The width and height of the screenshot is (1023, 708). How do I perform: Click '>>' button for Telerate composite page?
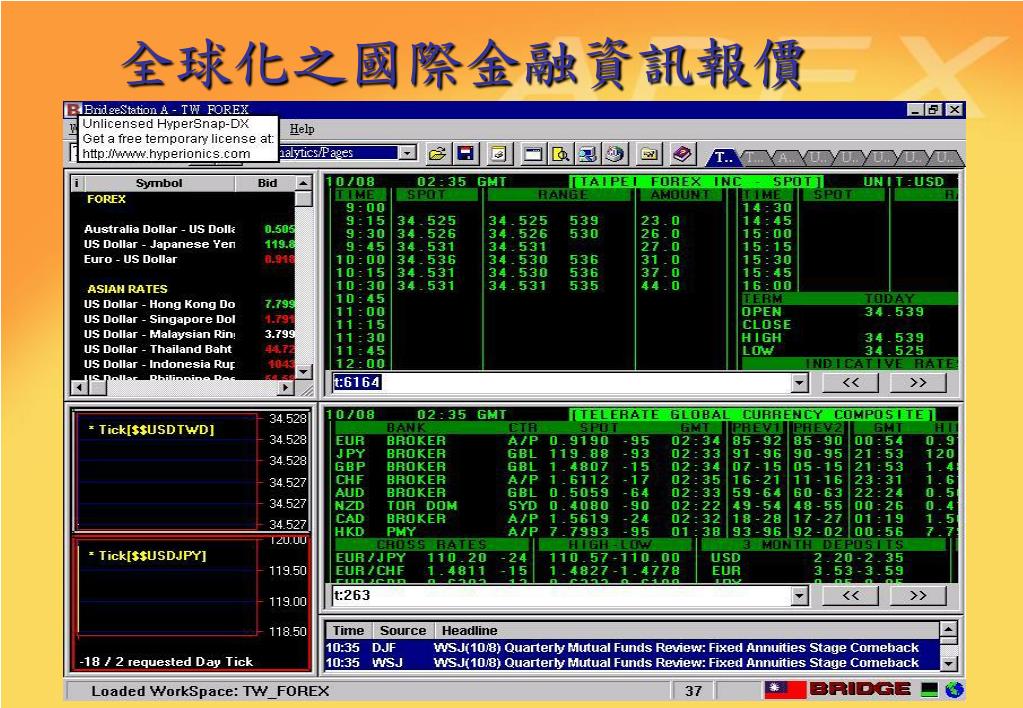tap(918, 596)
